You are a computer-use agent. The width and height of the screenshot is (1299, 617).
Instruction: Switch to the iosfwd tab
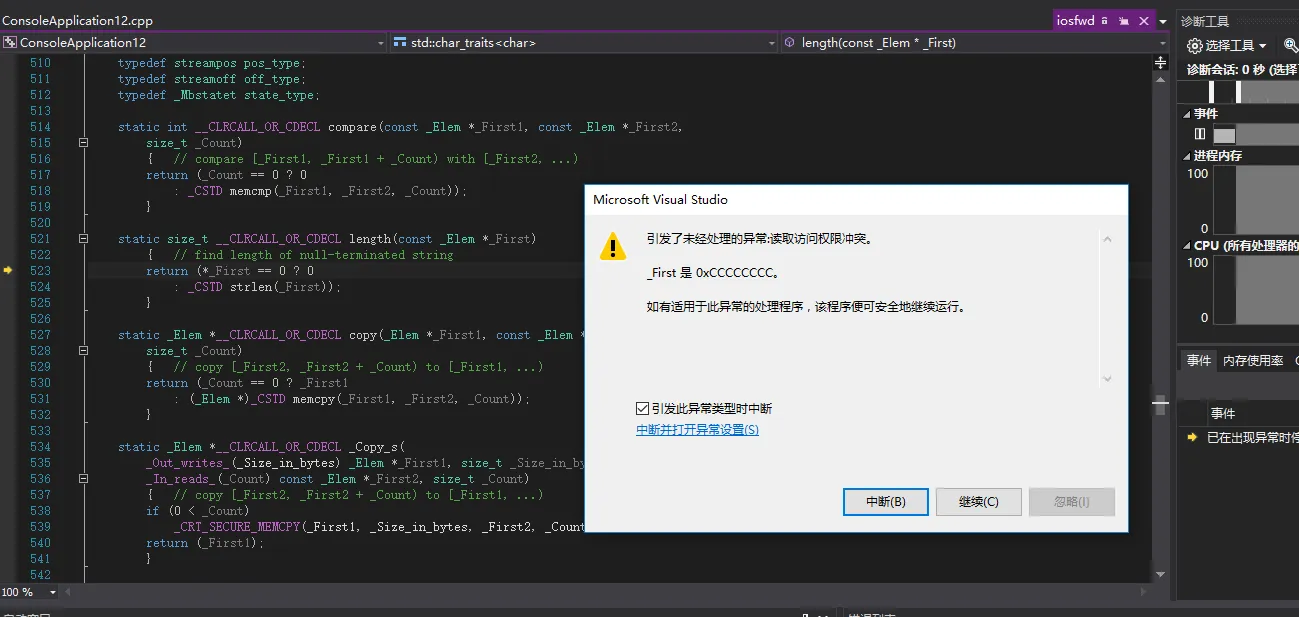tap(1076, 20)
